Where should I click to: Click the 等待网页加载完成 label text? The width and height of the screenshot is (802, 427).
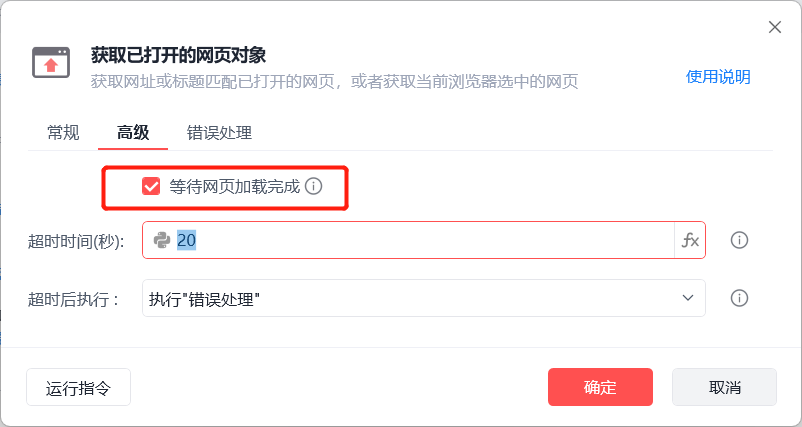[234, 186]
